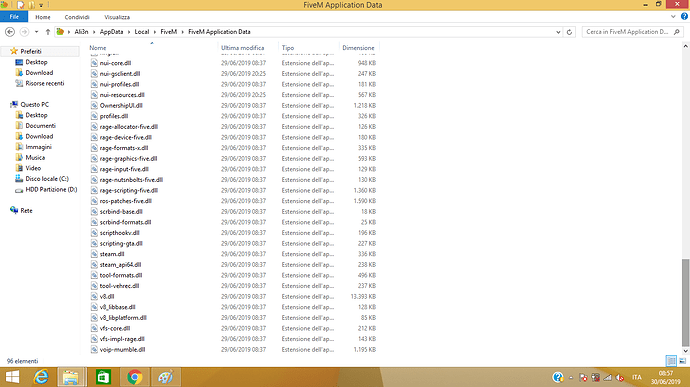
Task: Click the Ali3n breadcrumb segment
Action: point(81,32)
